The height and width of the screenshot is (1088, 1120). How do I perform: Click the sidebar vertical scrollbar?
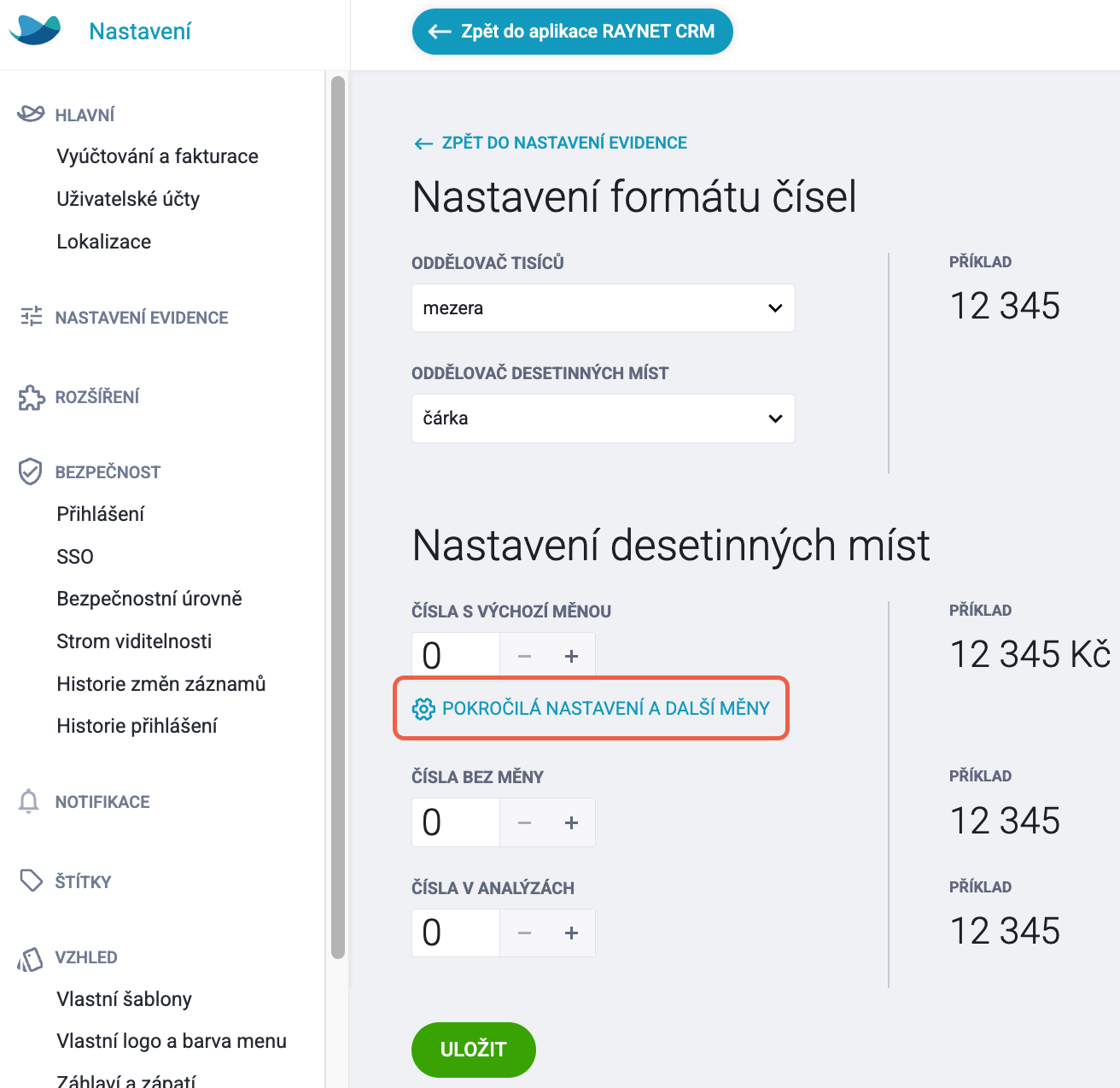[x=337, y=518]
